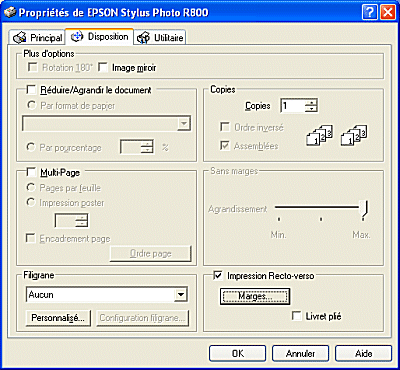Viewport: 400px width, 370px height.
Task: Confirm with the OK button
Action: pyautogui.click(x=238, y=353)
